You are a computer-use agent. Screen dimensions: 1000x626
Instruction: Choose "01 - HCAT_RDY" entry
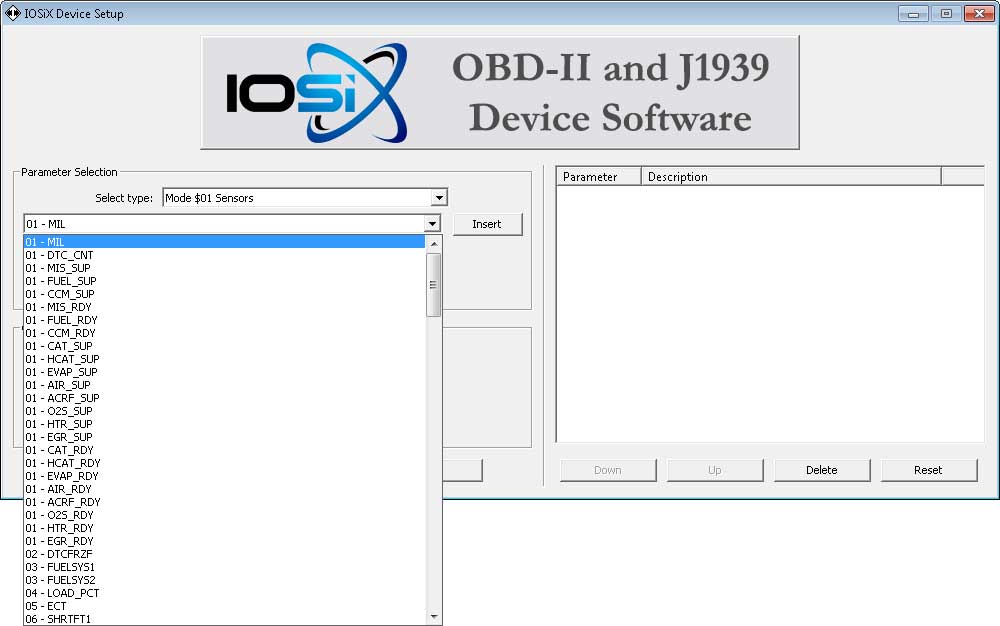[224, 463]
